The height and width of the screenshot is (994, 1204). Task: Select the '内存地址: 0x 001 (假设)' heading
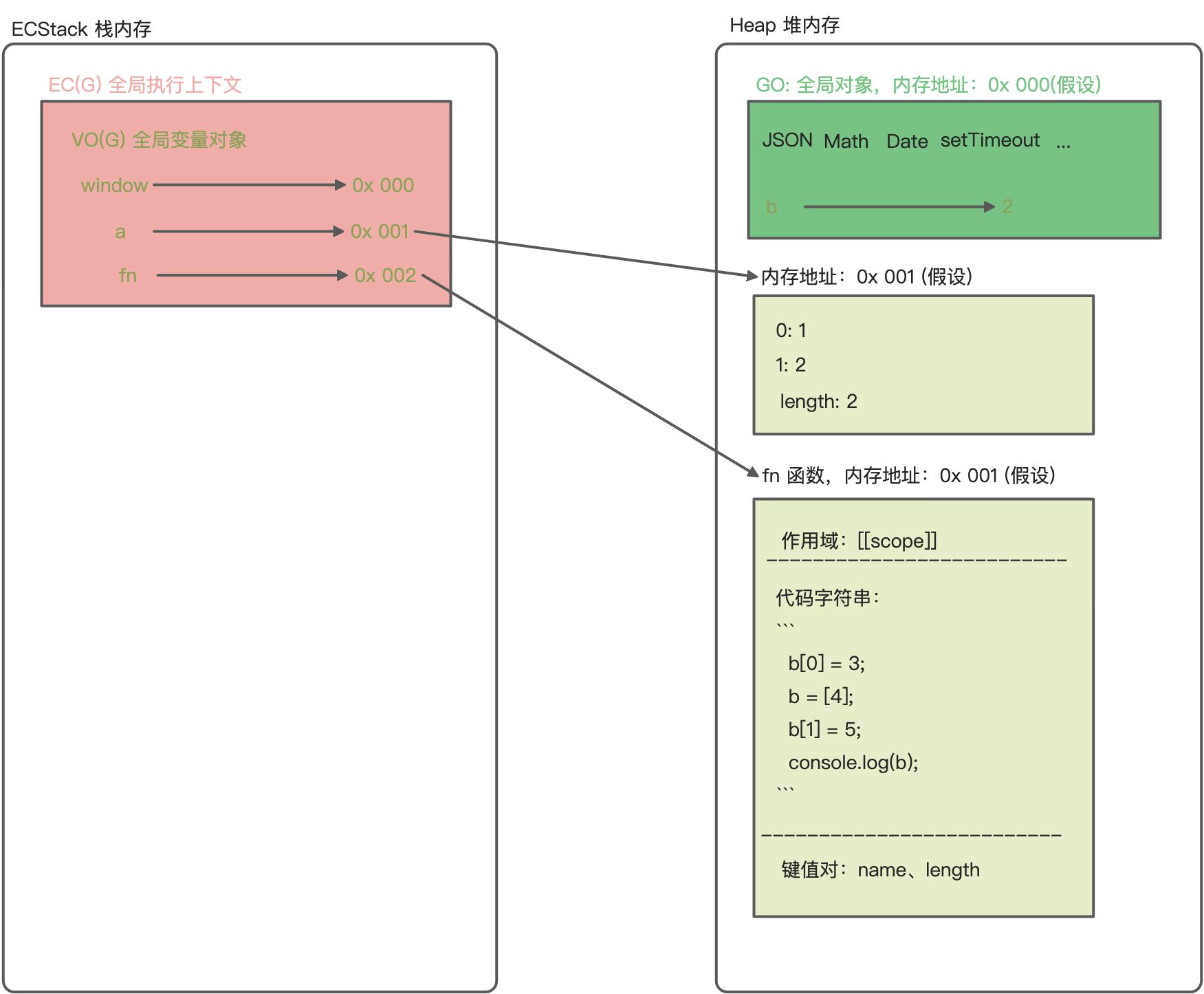point(866,277)
